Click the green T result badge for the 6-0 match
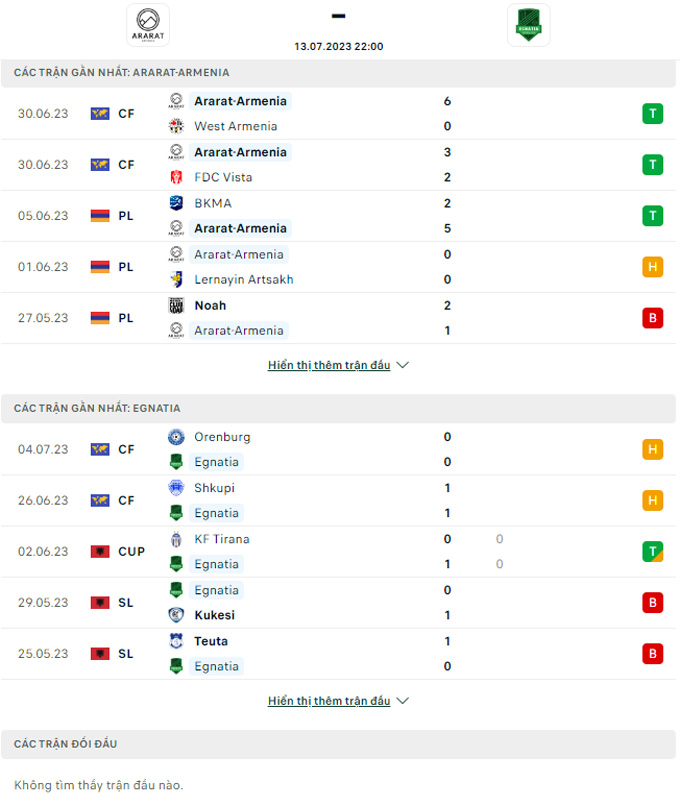Screen dimensions: 680x806 [652, 113]
